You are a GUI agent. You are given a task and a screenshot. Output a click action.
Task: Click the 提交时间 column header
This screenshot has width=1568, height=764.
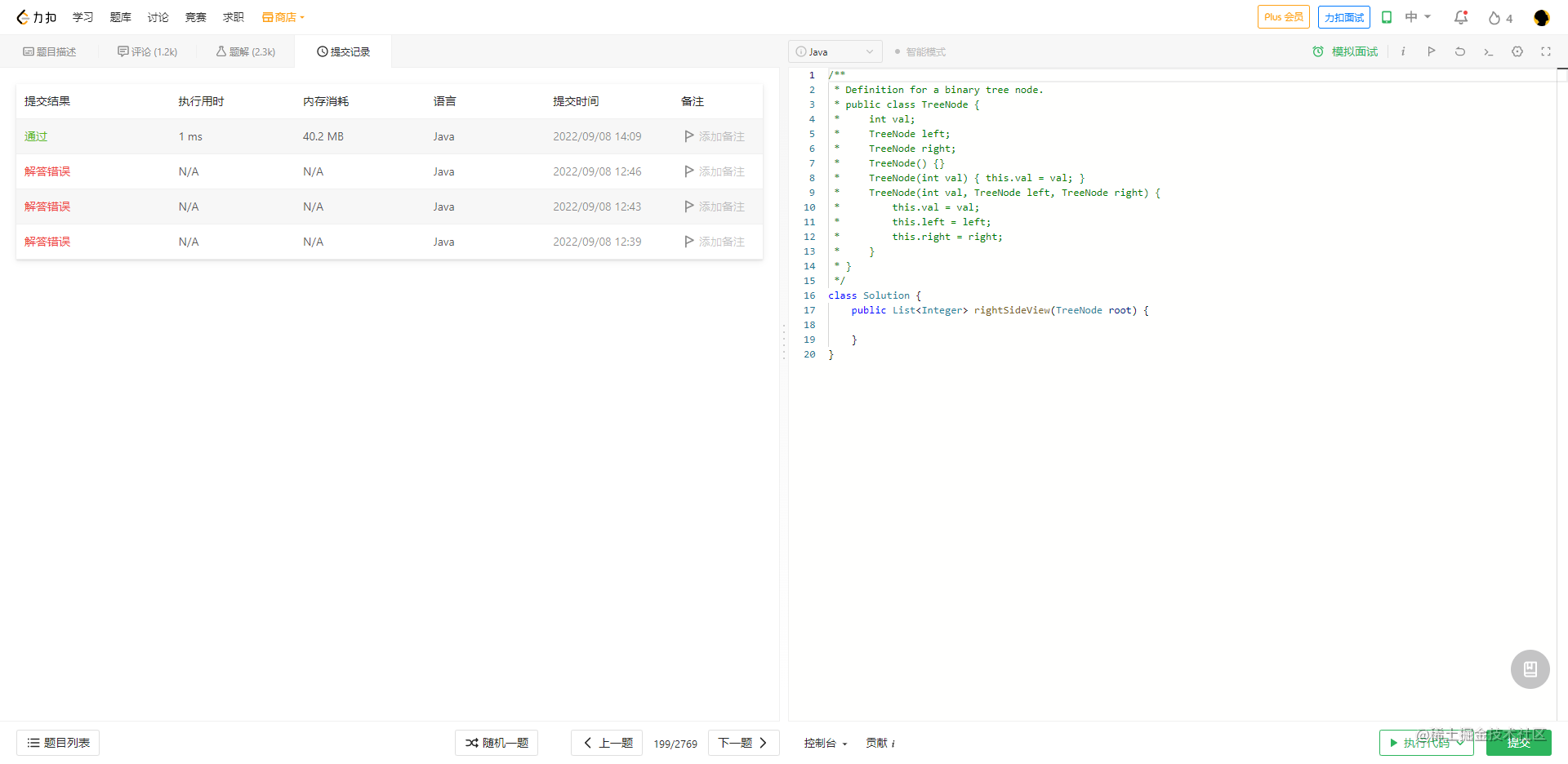click(x=576, y=101)
